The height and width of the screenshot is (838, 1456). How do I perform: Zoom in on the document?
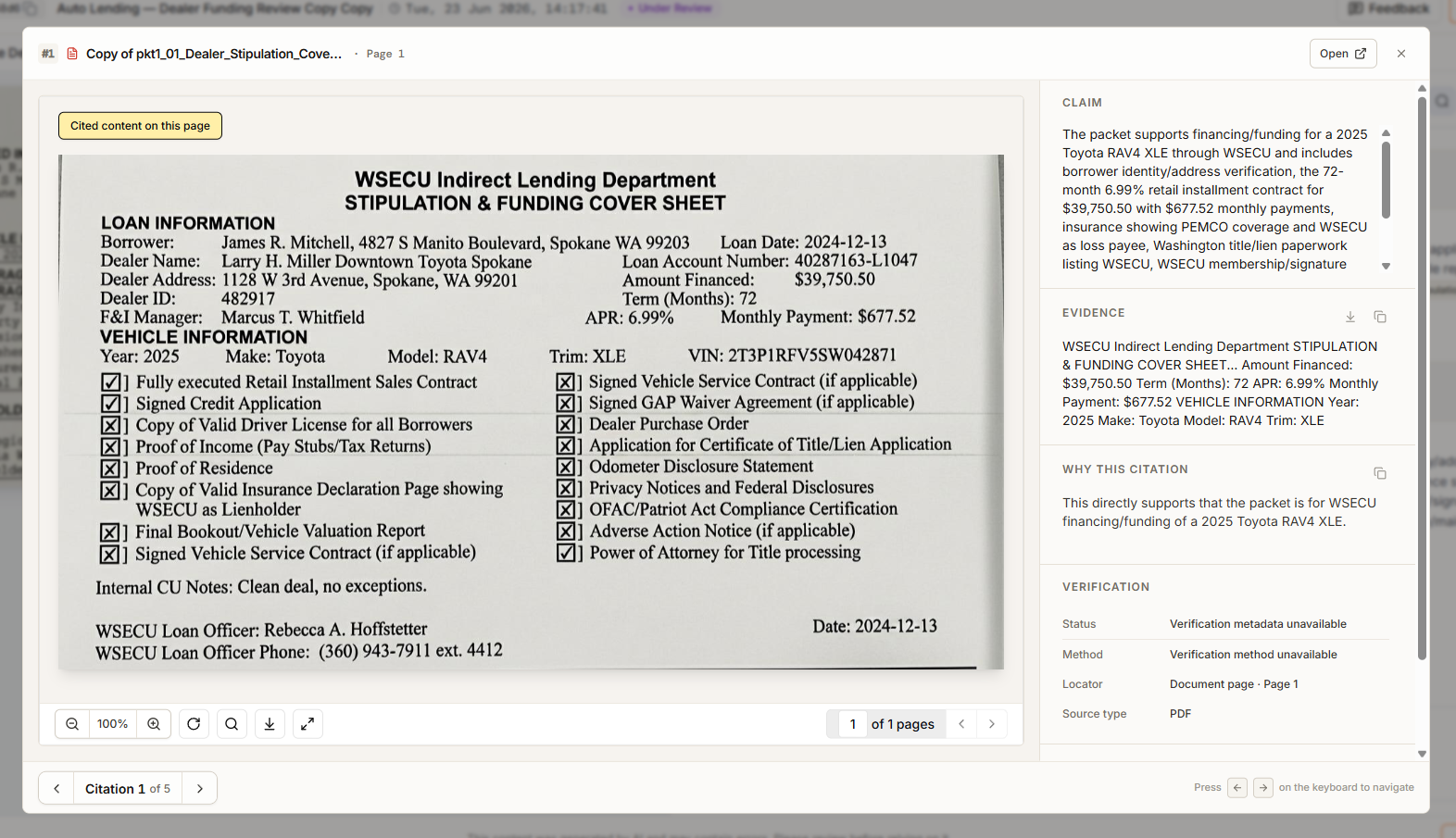(x=154, y=724)
